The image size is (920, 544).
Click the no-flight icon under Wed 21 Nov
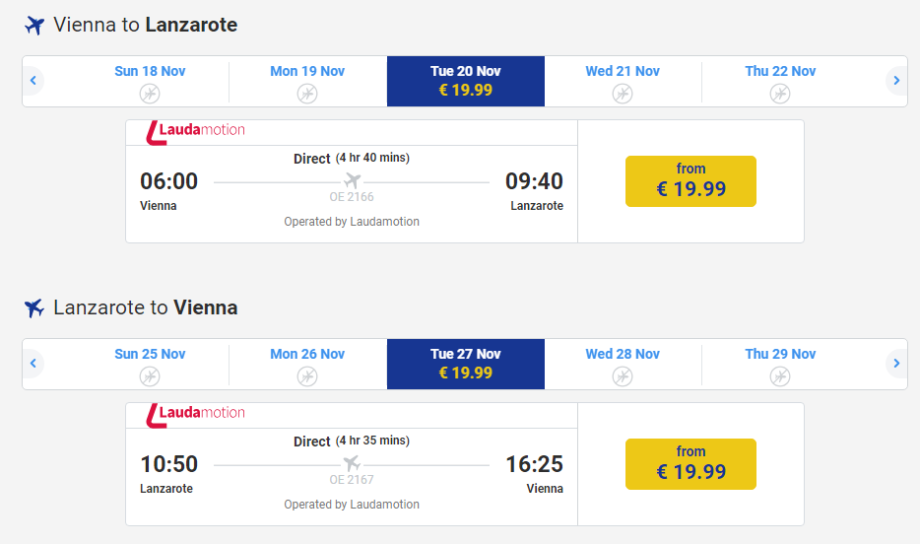coord(622,94)
